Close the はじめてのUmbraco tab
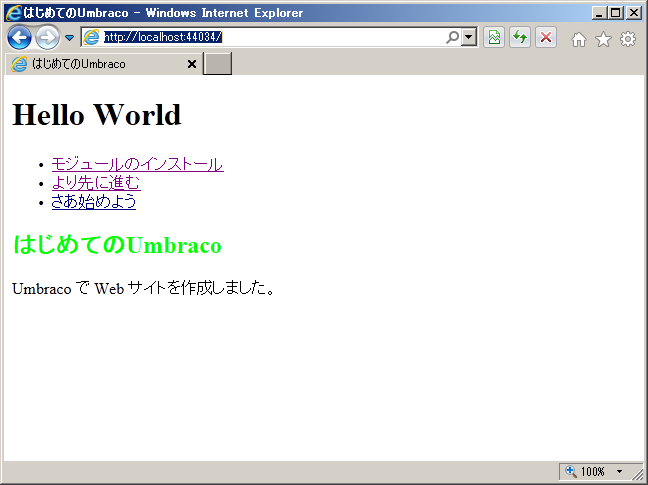Image resolution: width=648 pixels, height=485 pixels. pos(192,64)
